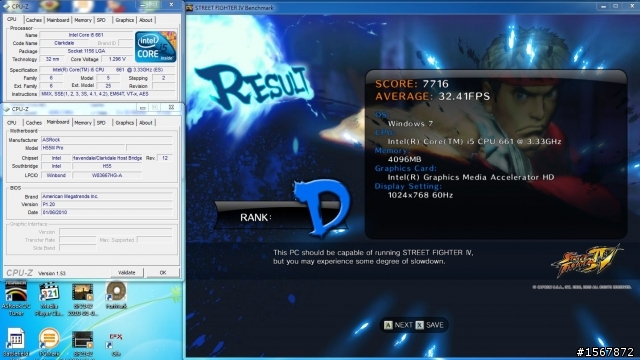Screen dimensions: 640x360
Task: Click the LPCIO model 'W83667HG-A'
Action: point(107,175)
